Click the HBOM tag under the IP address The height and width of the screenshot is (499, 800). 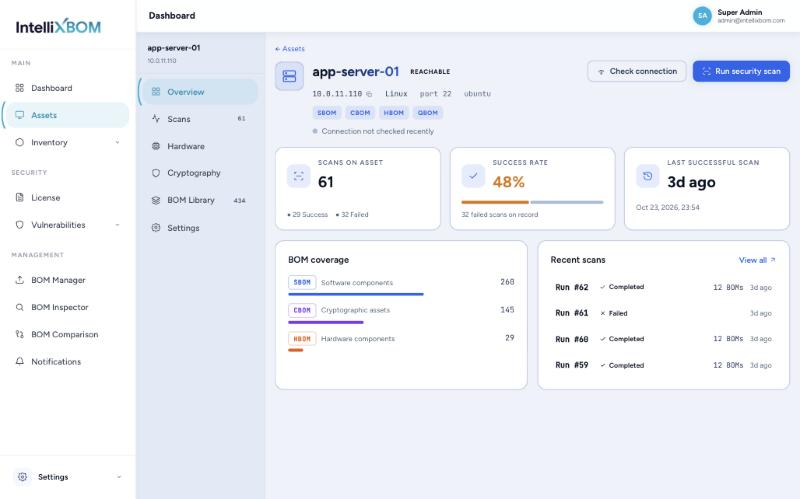click(393, 113)
